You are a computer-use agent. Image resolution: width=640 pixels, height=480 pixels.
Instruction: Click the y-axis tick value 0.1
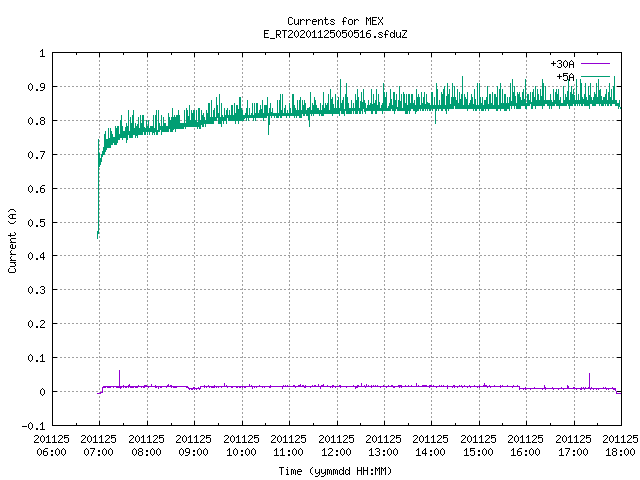coord(36,358)
